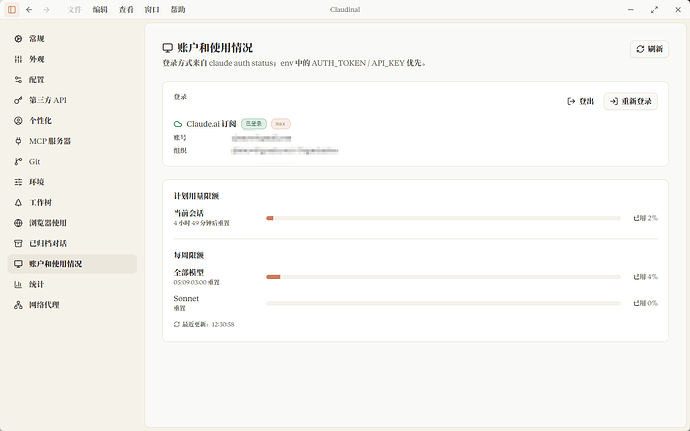Click the Sonnet usage progress bar
This screenshot has height=431, width=690.
443,303
